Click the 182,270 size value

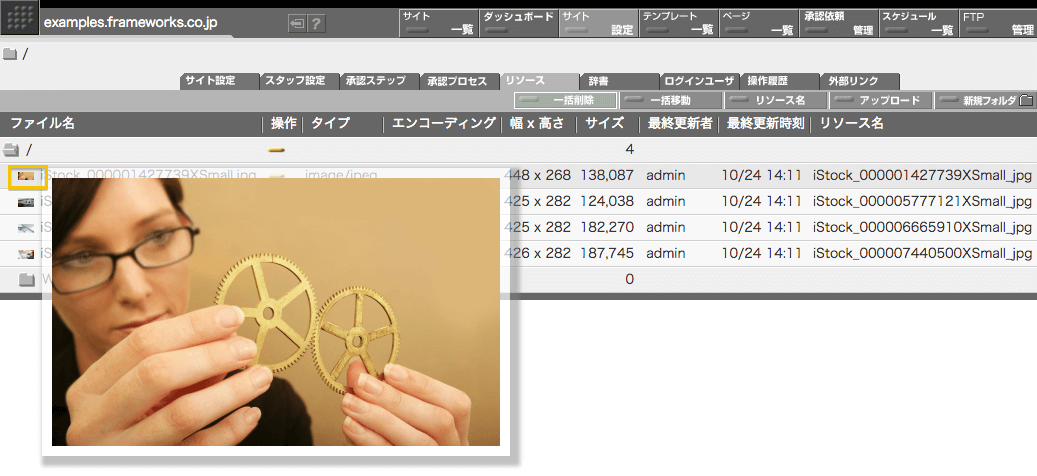point(607,227)
